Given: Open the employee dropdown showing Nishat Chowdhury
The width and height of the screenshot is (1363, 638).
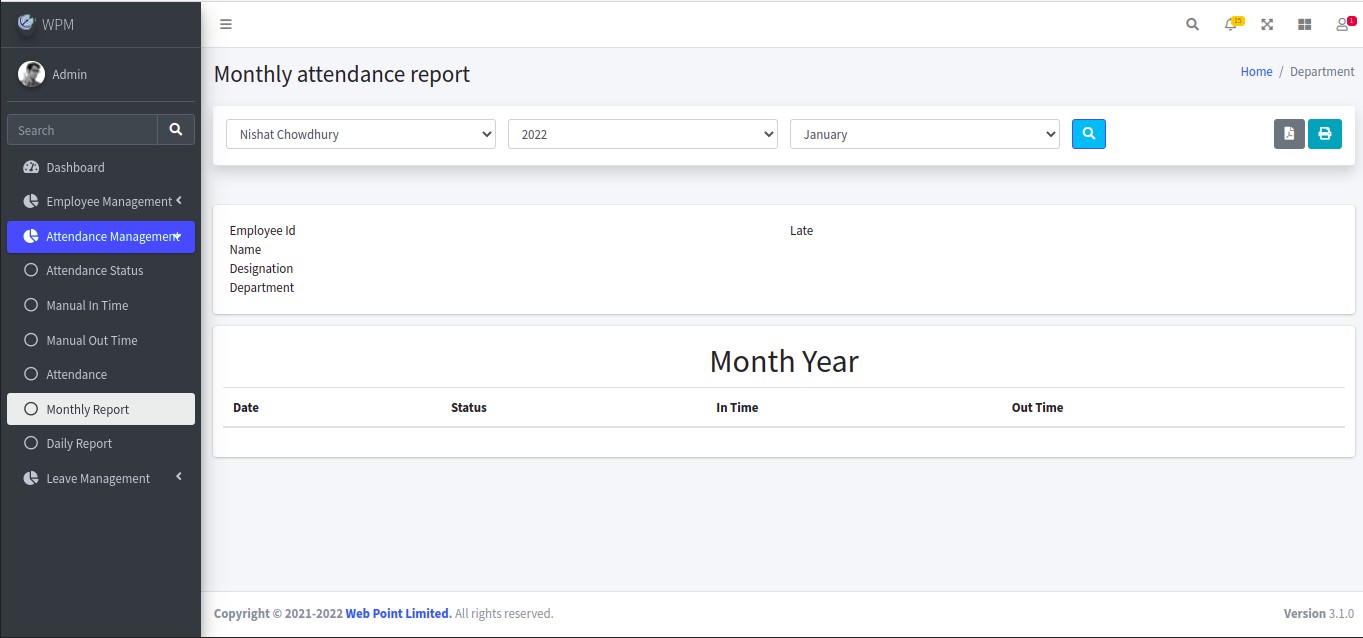Looking at the screenshot, I should (361, 134).
